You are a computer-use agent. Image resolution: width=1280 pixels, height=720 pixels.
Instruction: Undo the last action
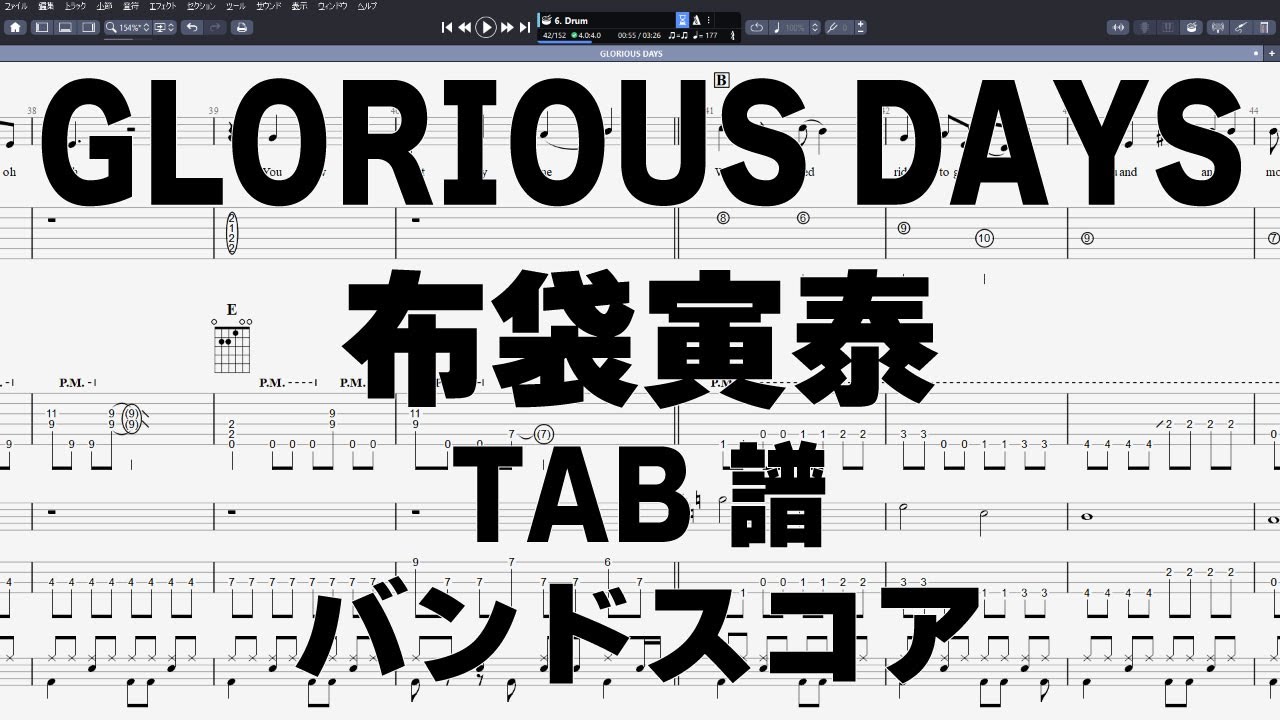[191, 27]
